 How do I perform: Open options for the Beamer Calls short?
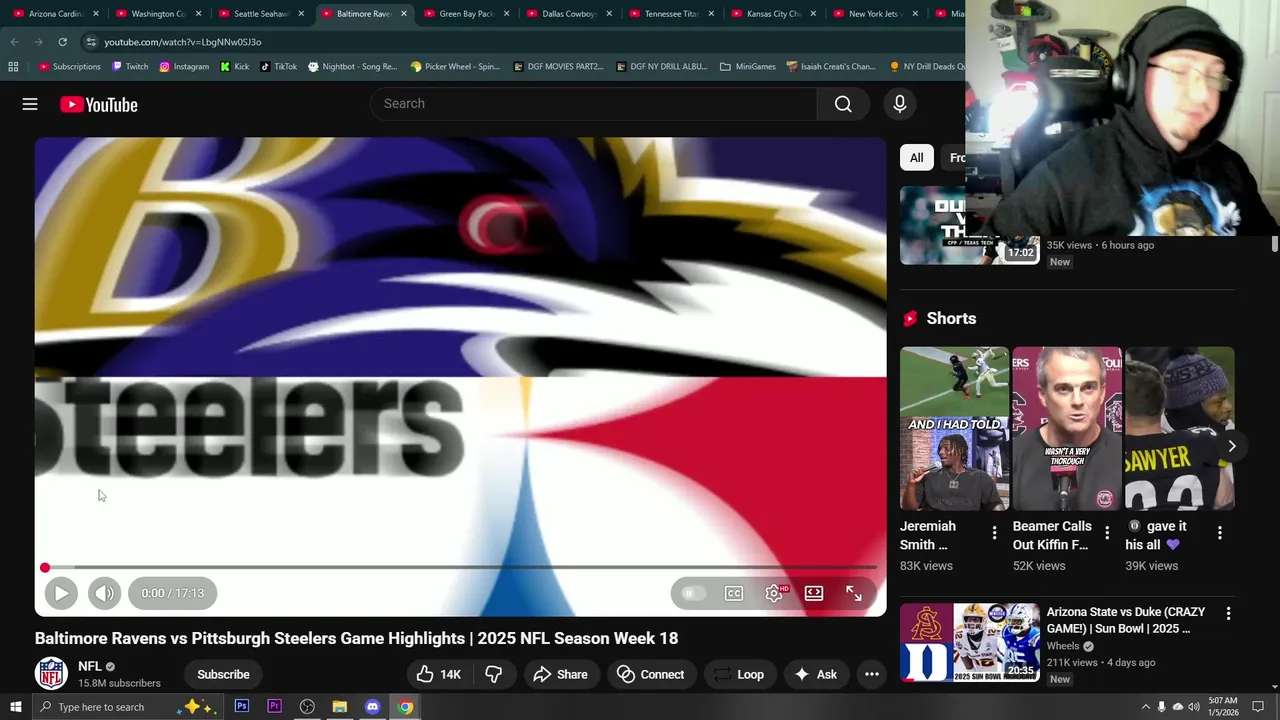point(1107,534)
